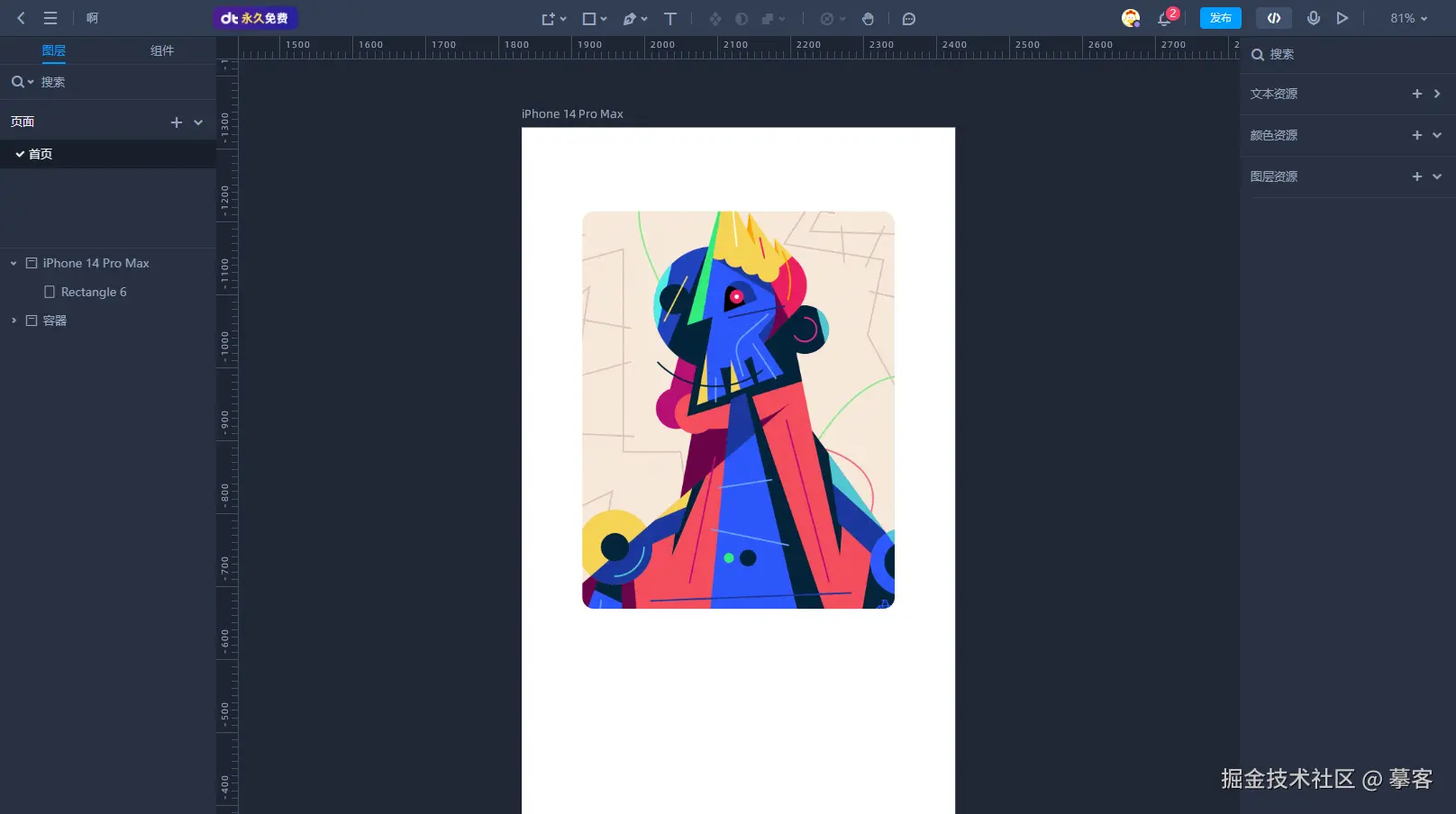Toggle the code developer mode button
Image resolution: width=1456 pixels, height=814 pixels.
click(x=1274, y=18)
